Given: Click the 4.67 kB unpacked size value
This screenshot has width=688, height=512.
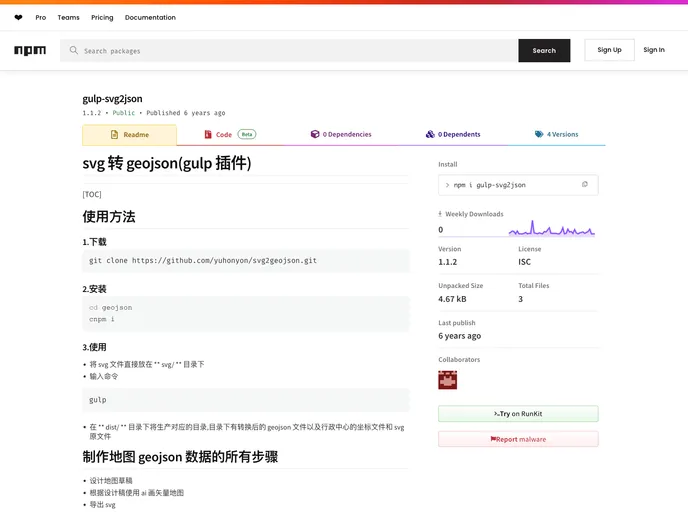Looking at the screenshot, I should coord(452,299).
